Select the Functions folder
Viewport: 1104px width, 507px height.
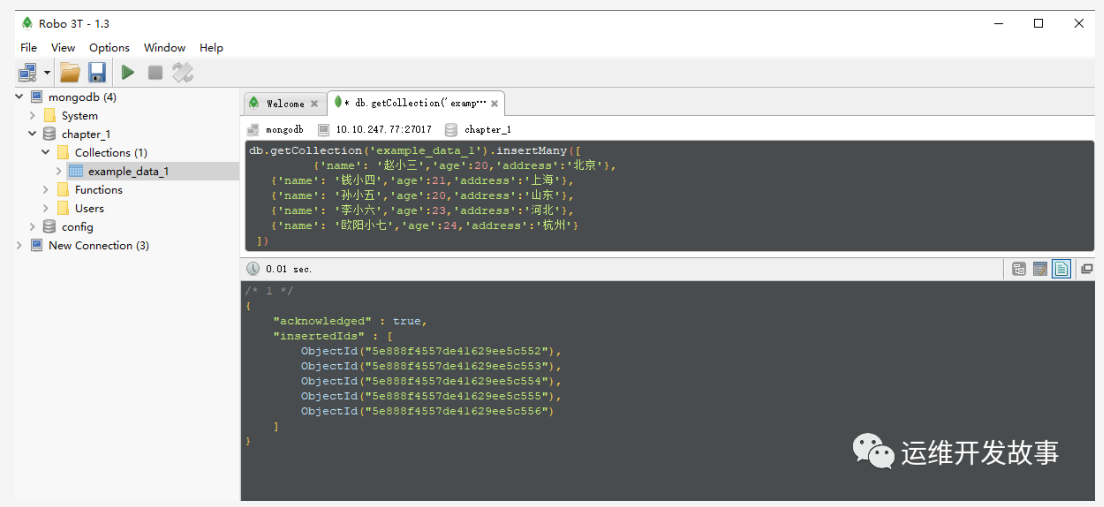click(99, 190)
